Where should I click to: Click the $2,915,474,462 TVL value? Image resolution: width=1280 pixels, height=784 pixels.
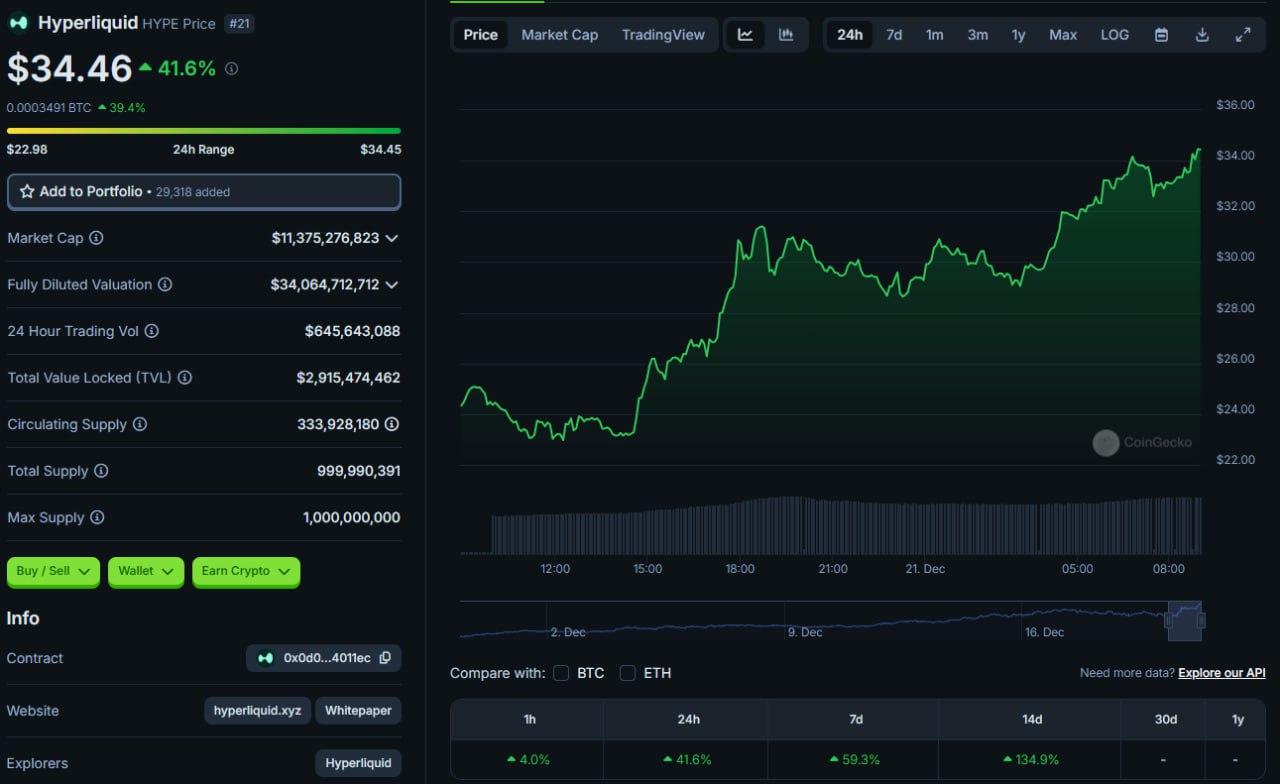tap(348, 377)
